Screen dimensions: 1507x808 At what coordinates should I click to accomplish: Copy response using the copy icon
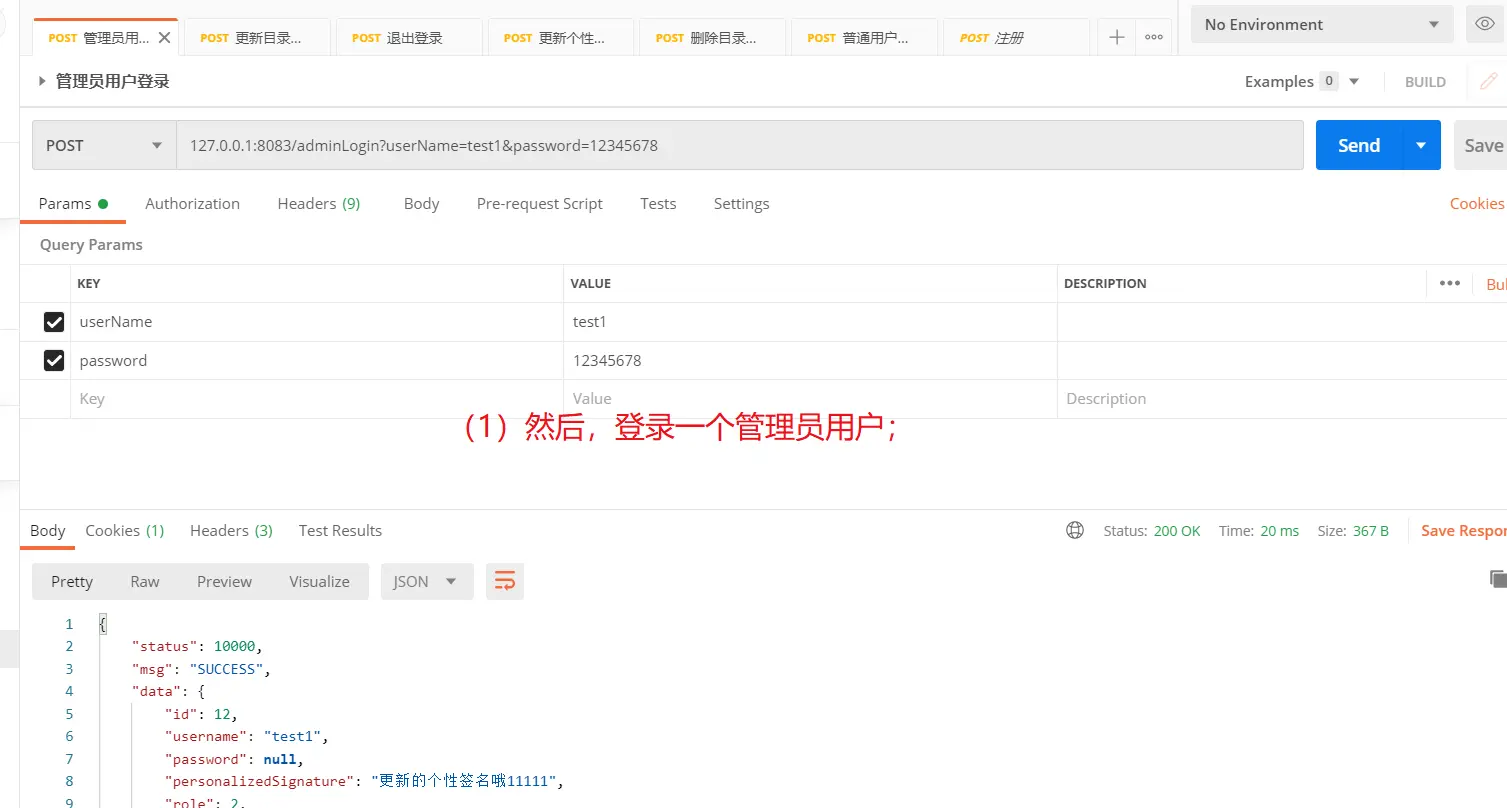(1497, 578)
